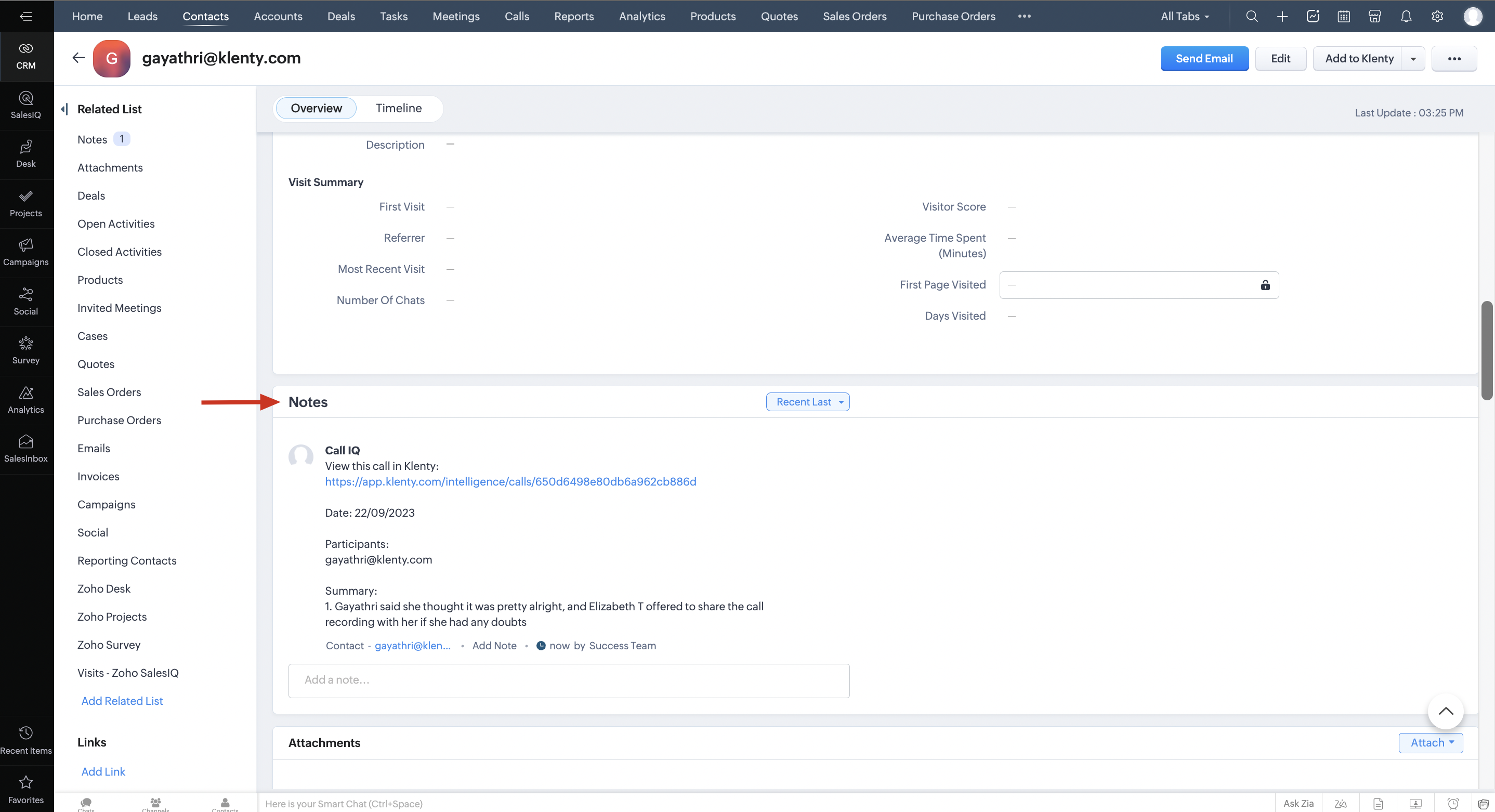Image resolution: width=1495 pixels, height=812 pixels.
Task: Open the Deals tab in top navigation
Action: point(340,16)
